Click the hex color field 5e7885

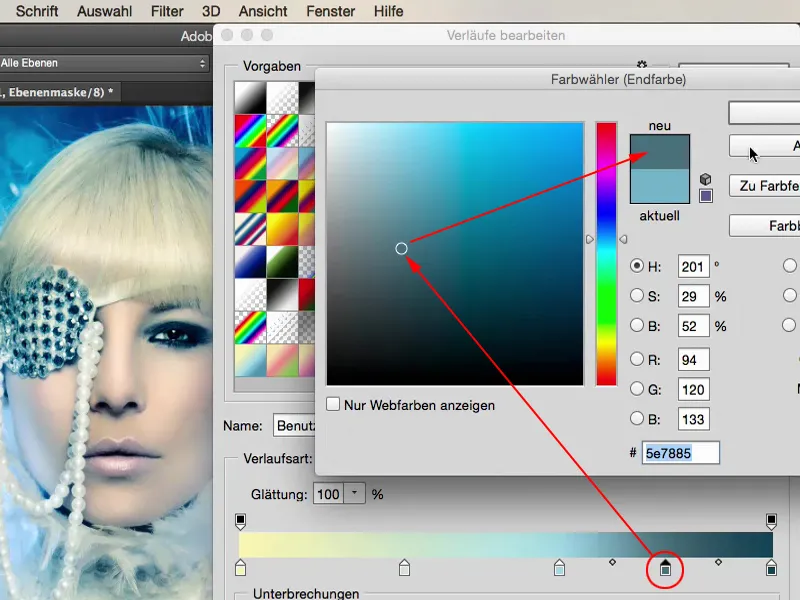(x=681, y=453)
